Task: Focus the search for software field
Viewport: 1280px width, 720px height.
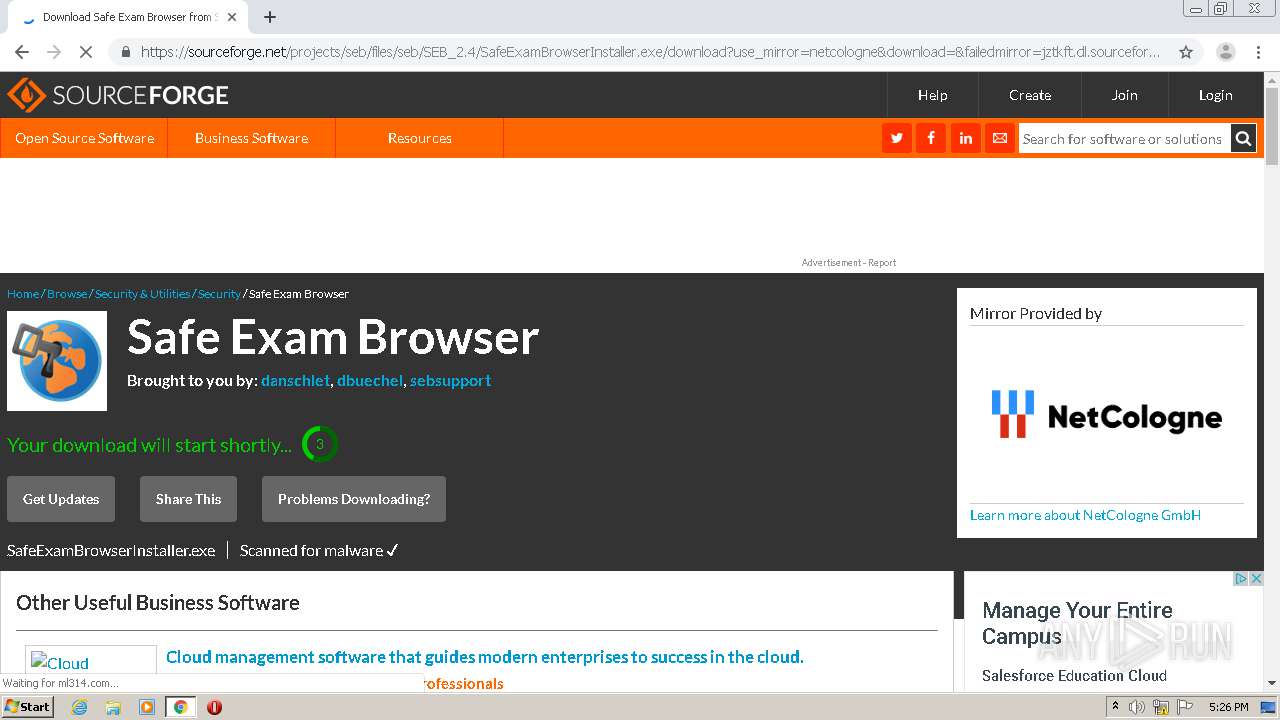Action: 1124,139
